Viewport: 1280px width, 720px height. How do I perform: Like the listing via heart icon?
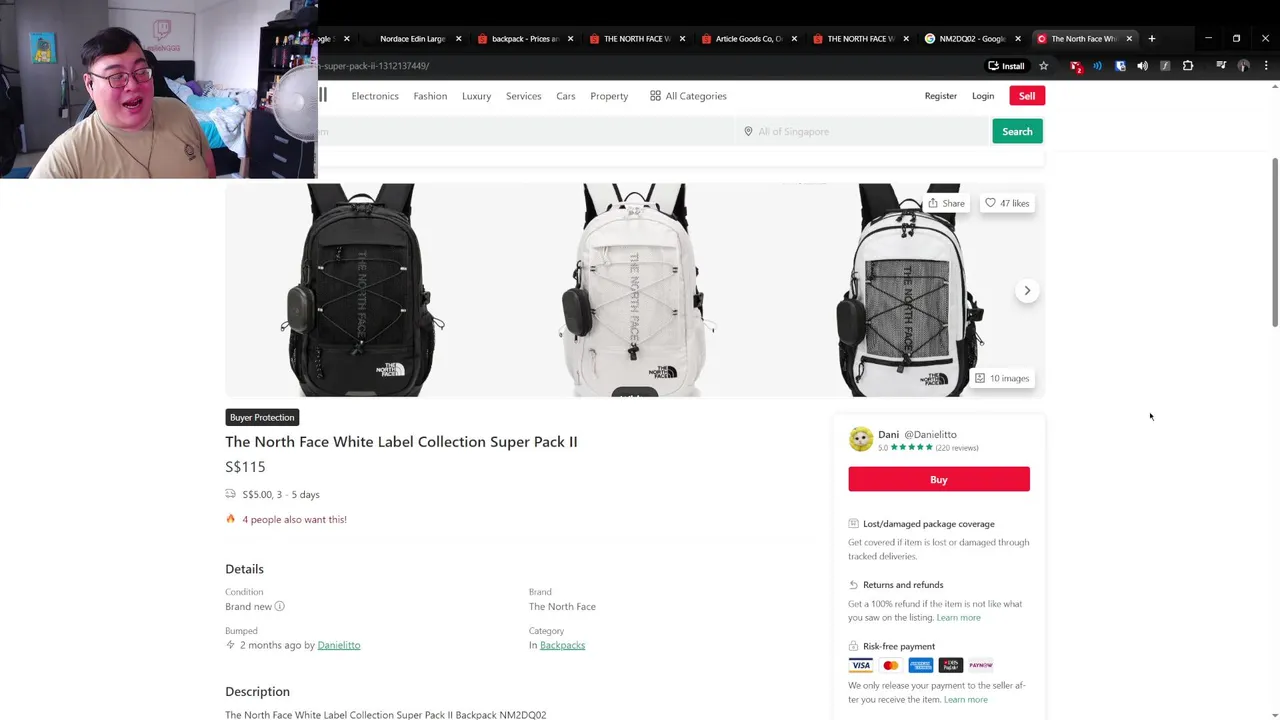tap(1007, 203)
